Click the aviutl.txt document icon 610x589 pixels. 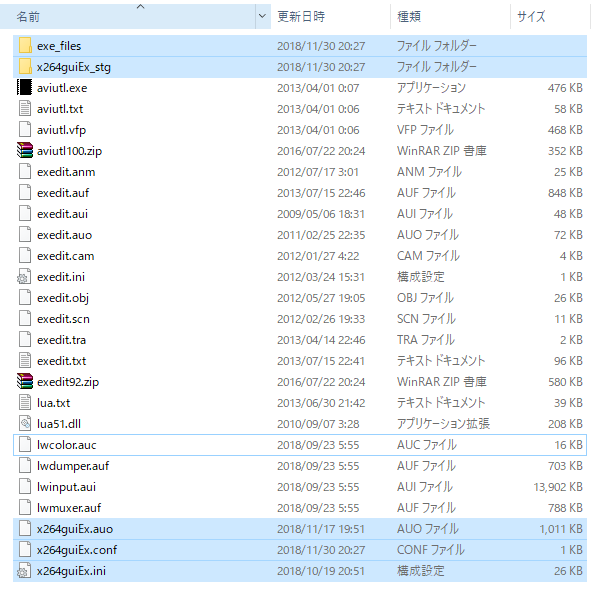(x=25, y=109)
